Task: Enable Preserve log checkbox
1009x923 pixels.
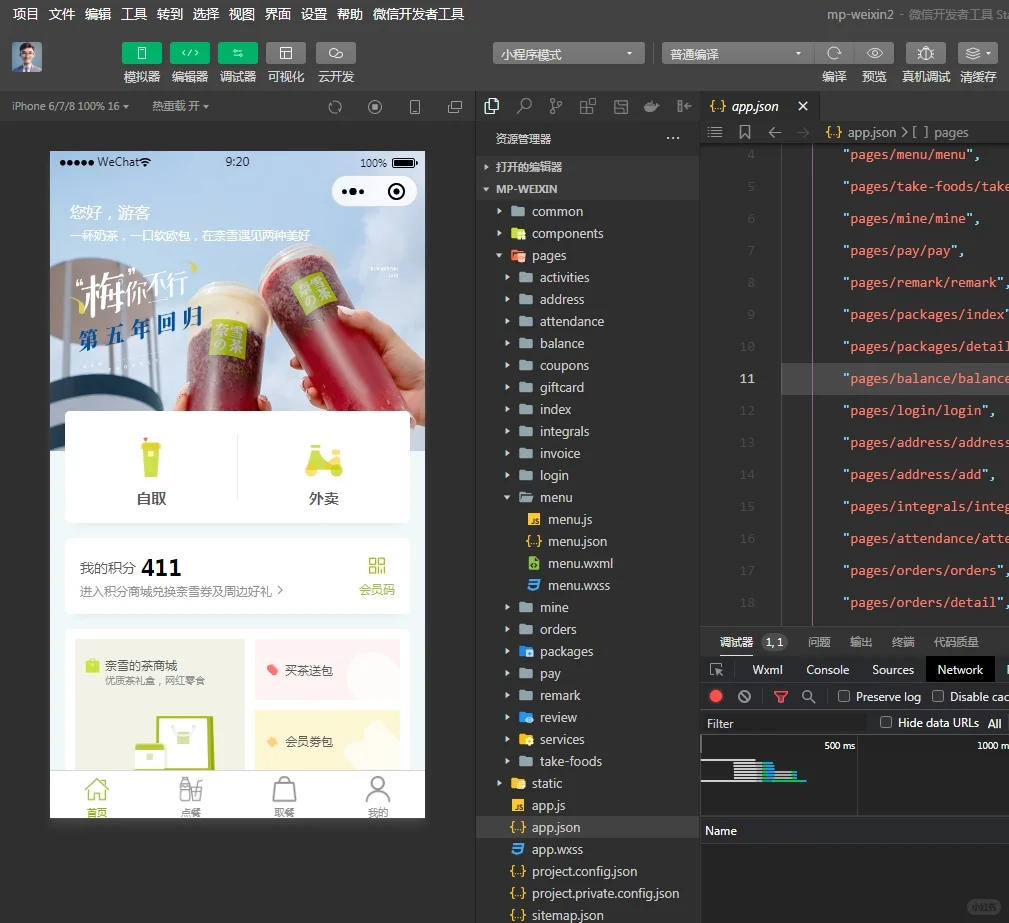Action: pyautogui.click(x=844, y=696)
